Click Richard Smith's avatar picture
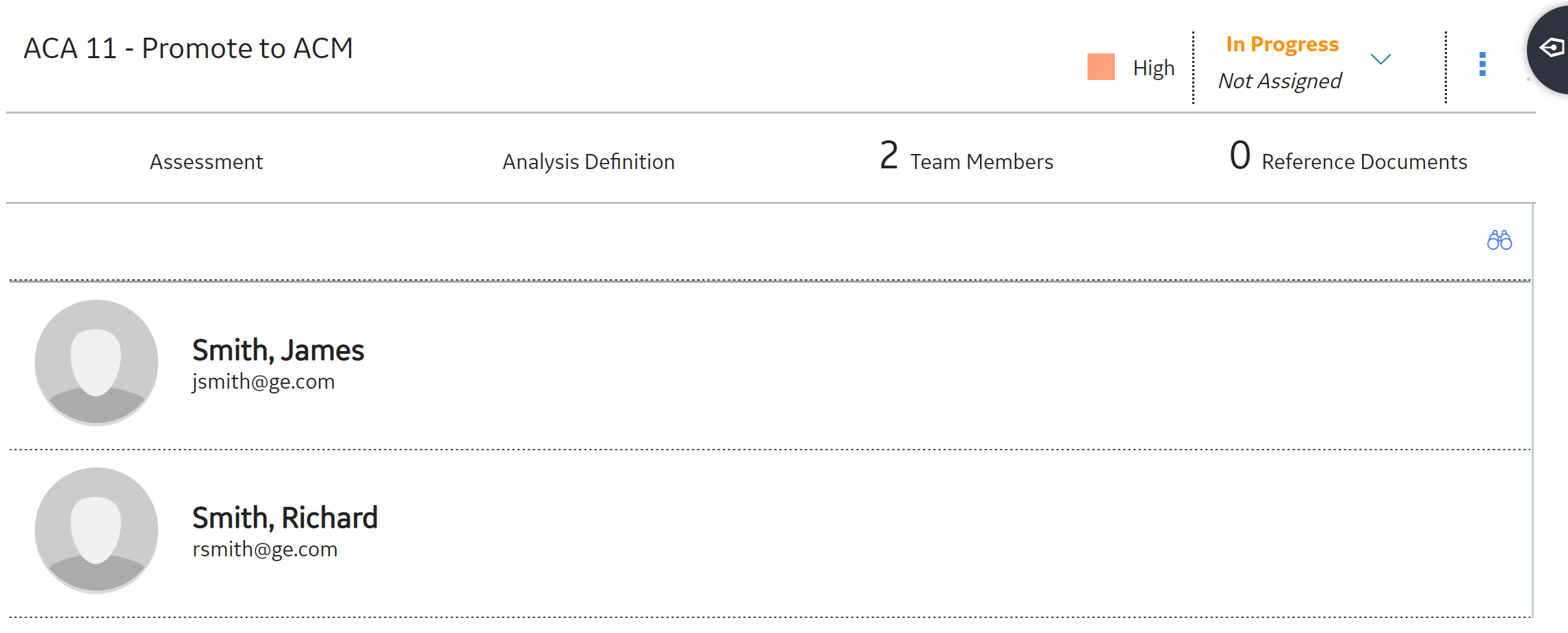This screenshot has height=633, width=1568. click(97, 530)
